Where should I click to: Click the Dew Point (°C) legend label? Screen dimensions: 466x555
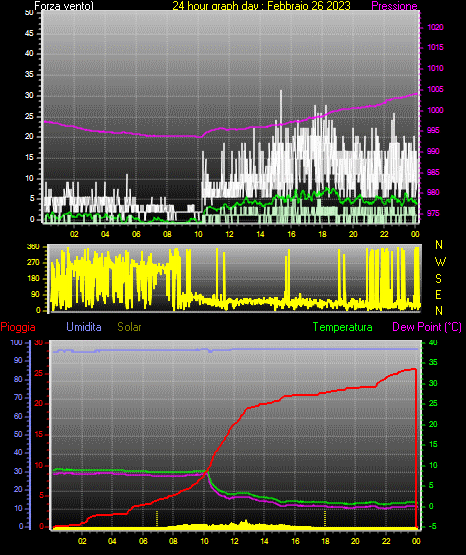427,327
